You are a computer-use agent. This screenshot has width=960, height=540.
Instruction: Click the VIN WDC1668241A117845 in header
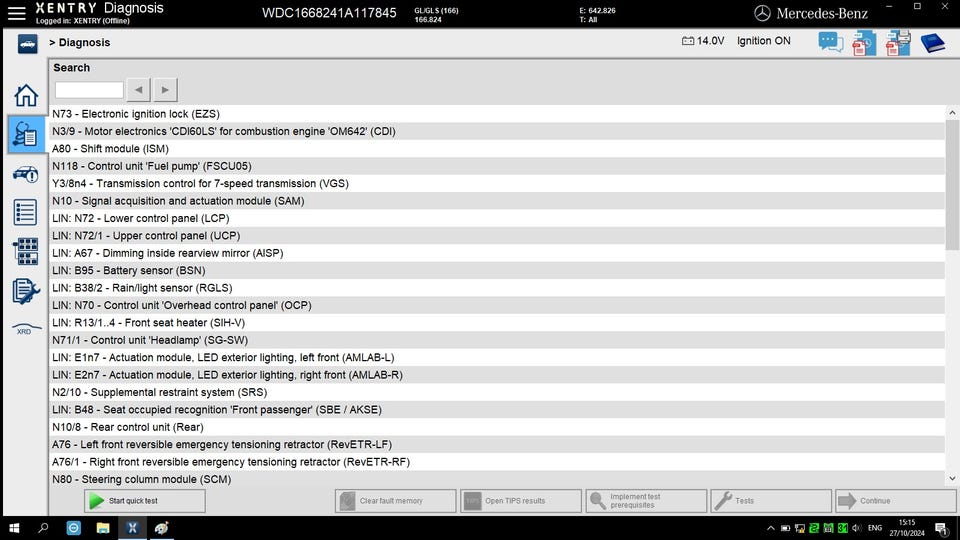pos(329,13)
